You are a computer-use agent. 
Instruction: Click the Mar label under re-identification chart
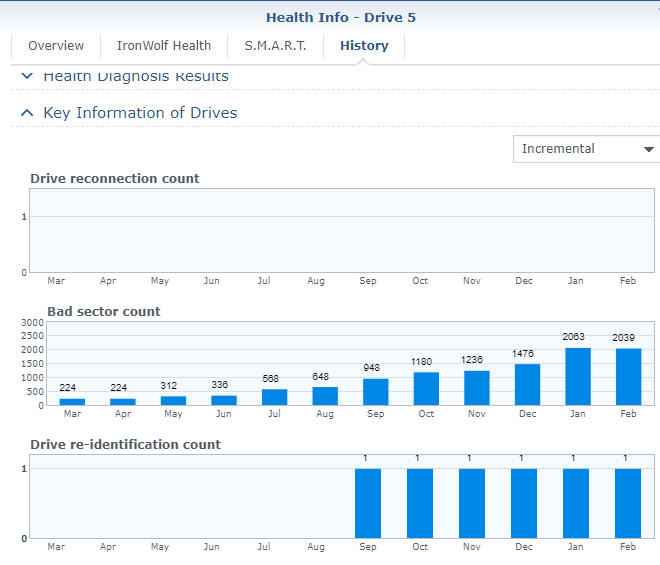point(56,547)
